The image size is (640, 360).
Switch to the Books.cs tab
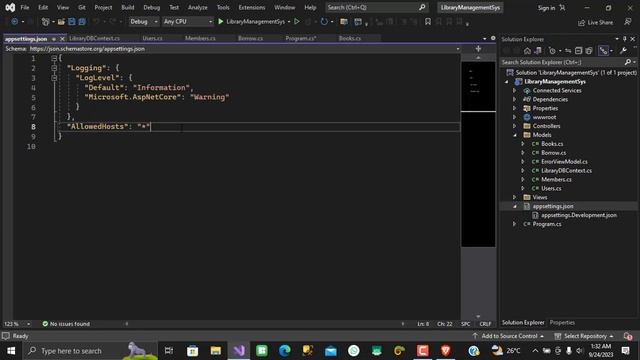350,38
